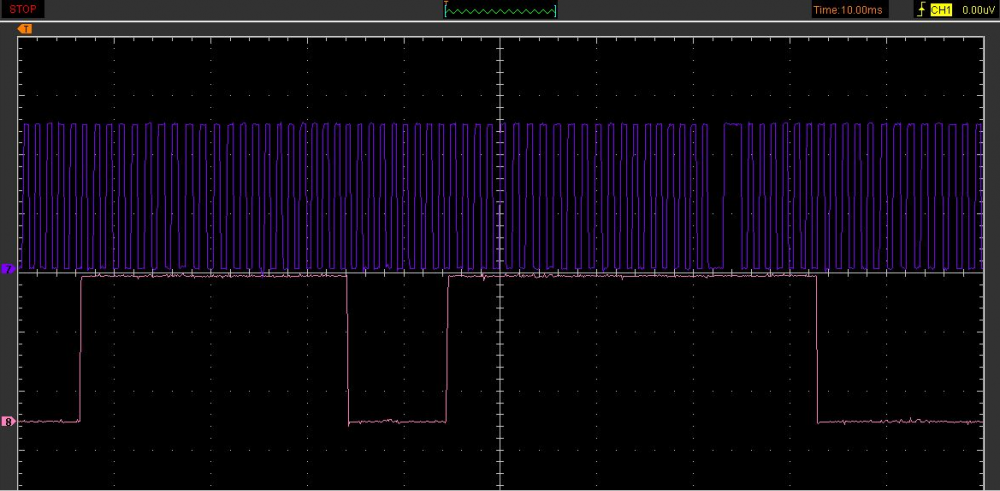The width and height of the screenshot is (1000, 491).
Task: Click the center vertical graticule axis
Action: tap(497, 350)
